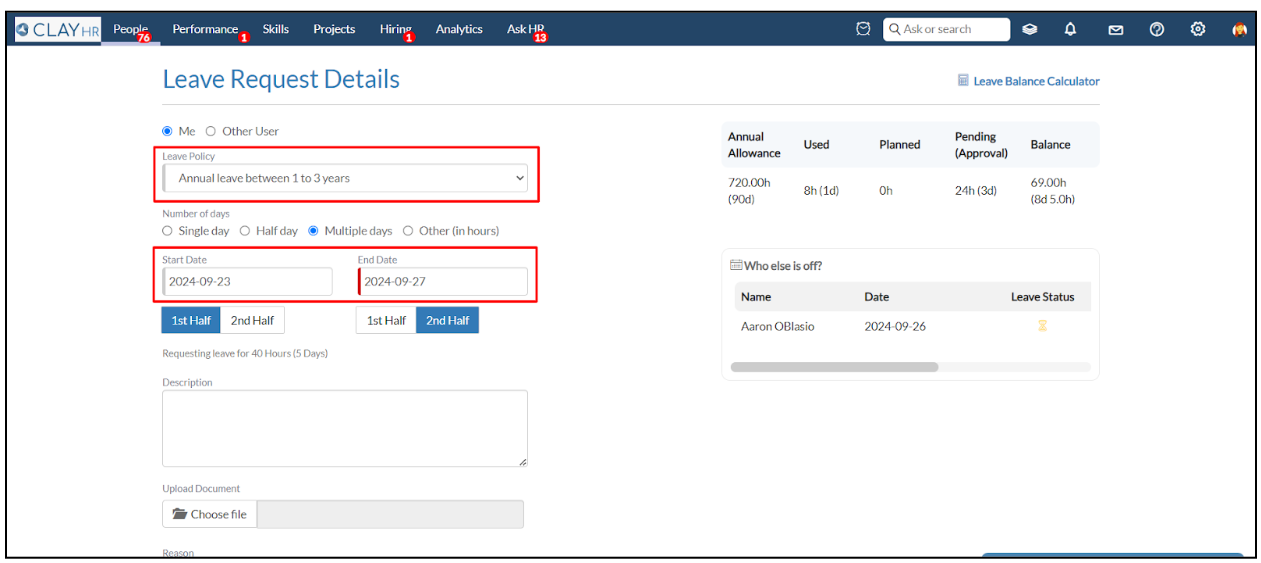Click the Ask or search field
1261x563 pixels.
[946, 30]
